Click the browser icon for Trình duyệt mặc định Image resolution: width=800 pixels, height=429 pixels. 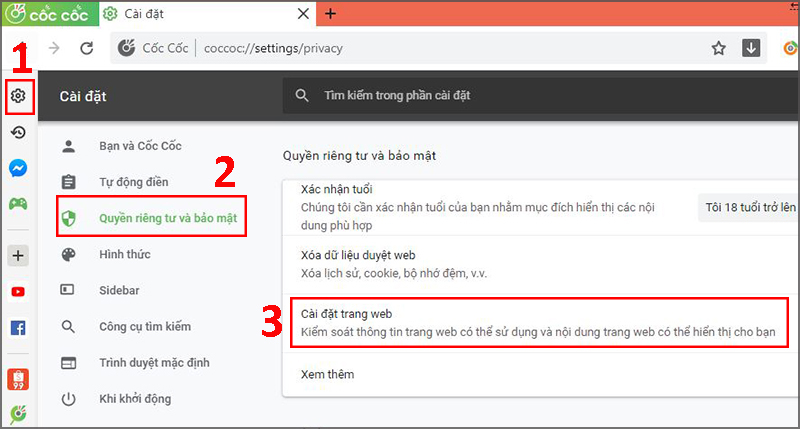click(x=68, y=363)
